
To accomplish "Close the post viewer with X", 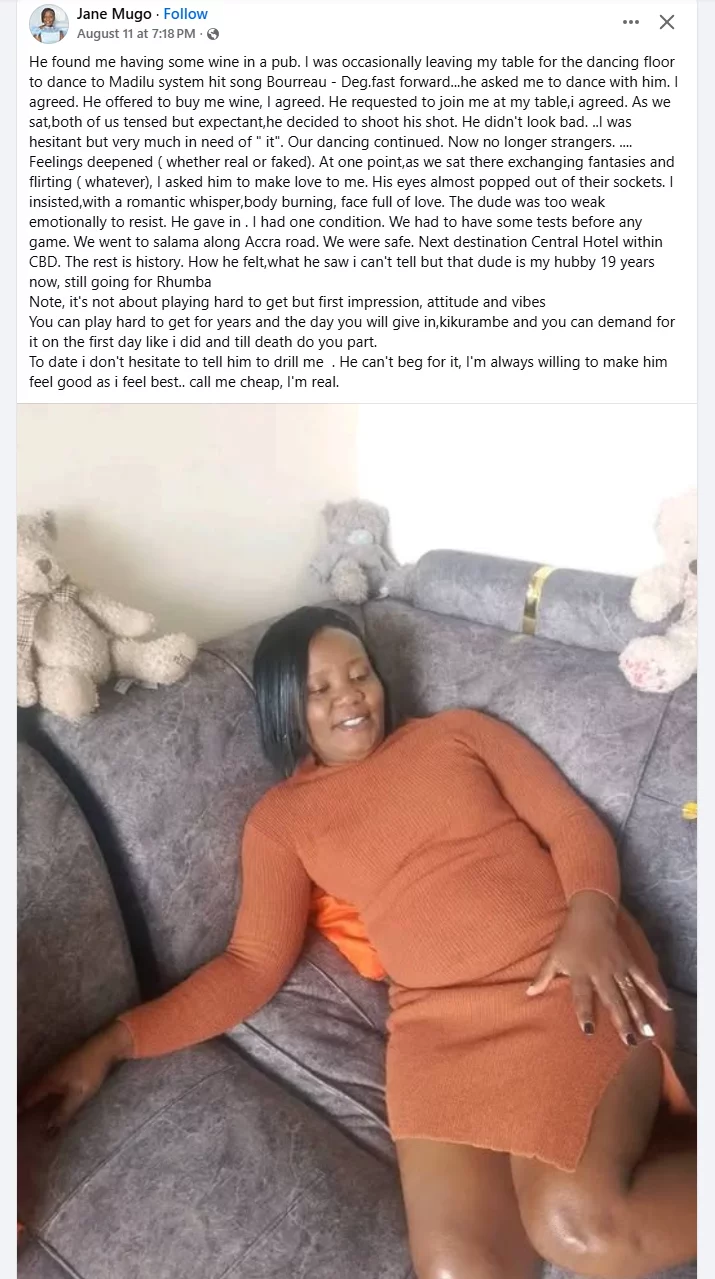I will [667, 22].
